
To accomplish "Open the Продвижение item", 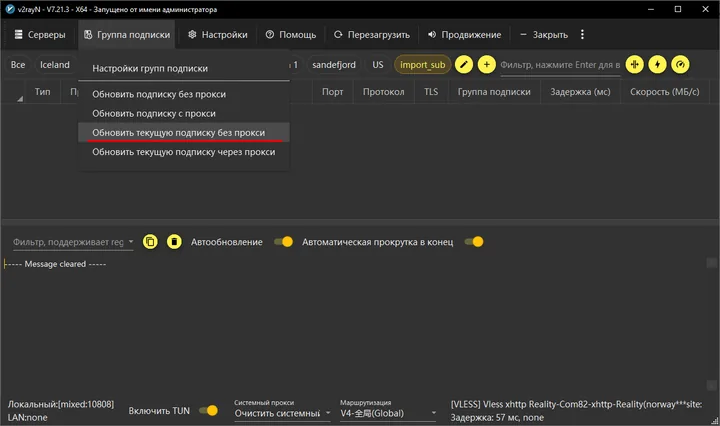I will tap(465, 34).
